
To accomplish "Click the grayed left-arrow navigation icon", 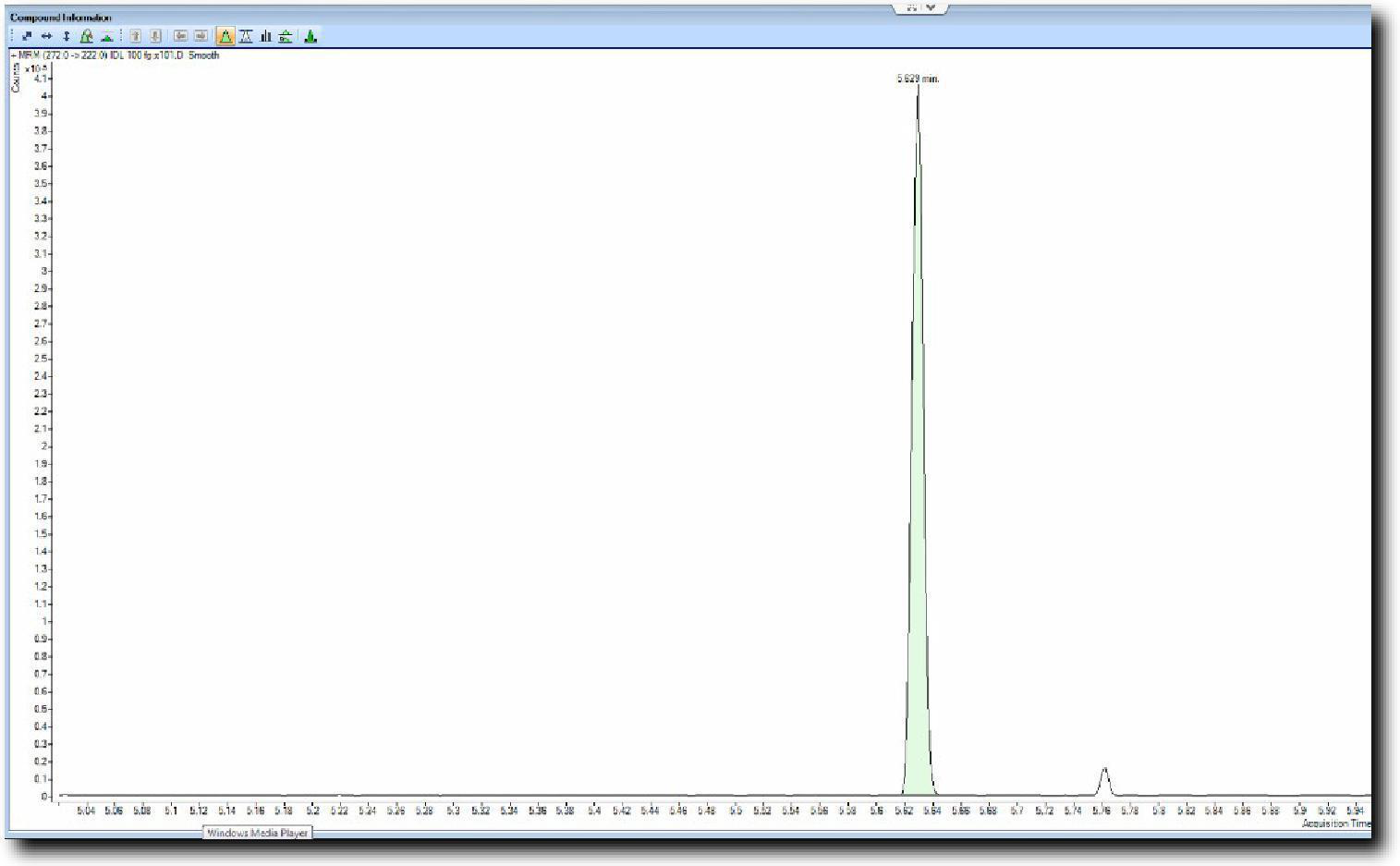I will 180,36.
